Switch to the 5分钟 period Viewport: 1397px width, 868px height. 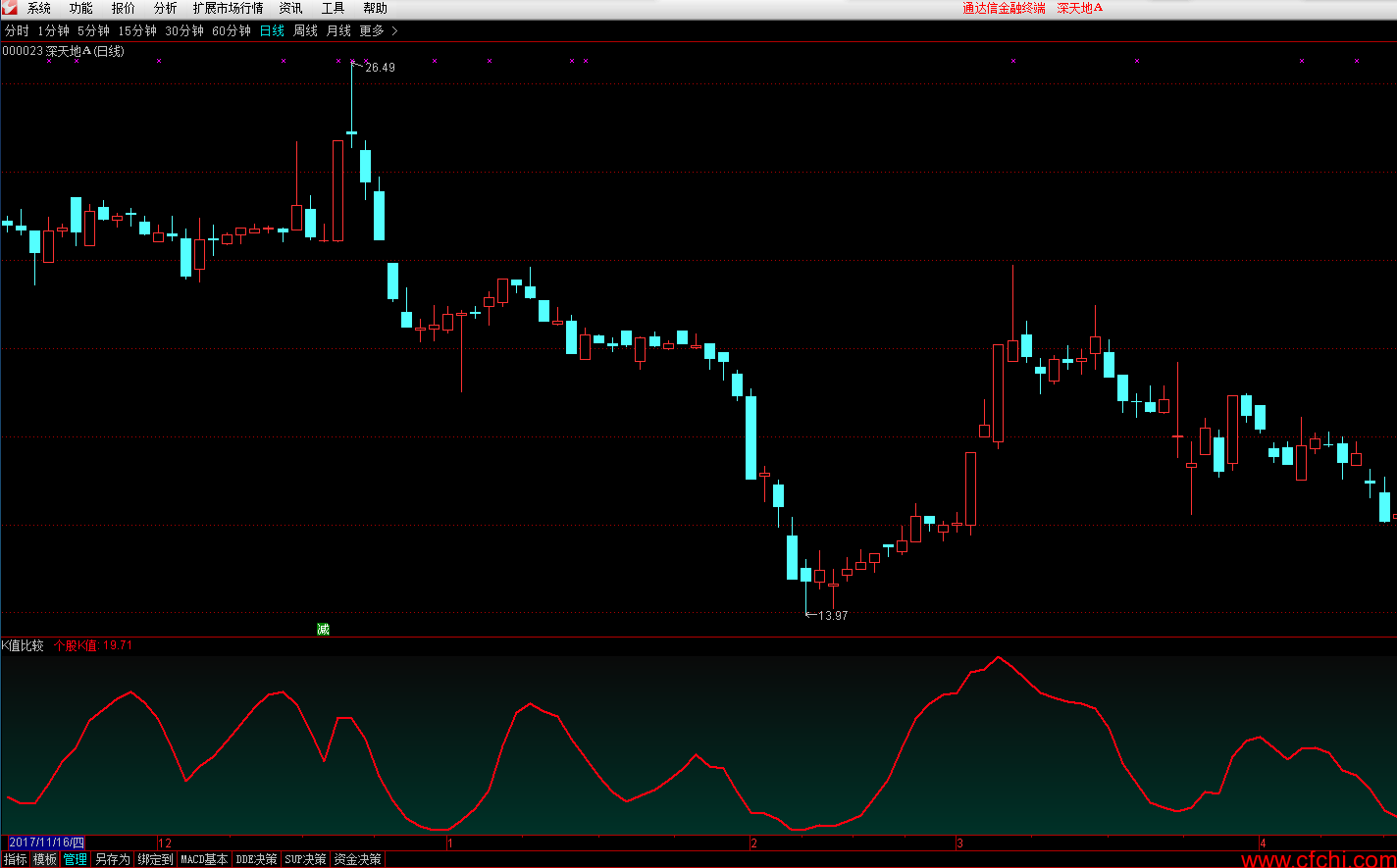(94, 30)
